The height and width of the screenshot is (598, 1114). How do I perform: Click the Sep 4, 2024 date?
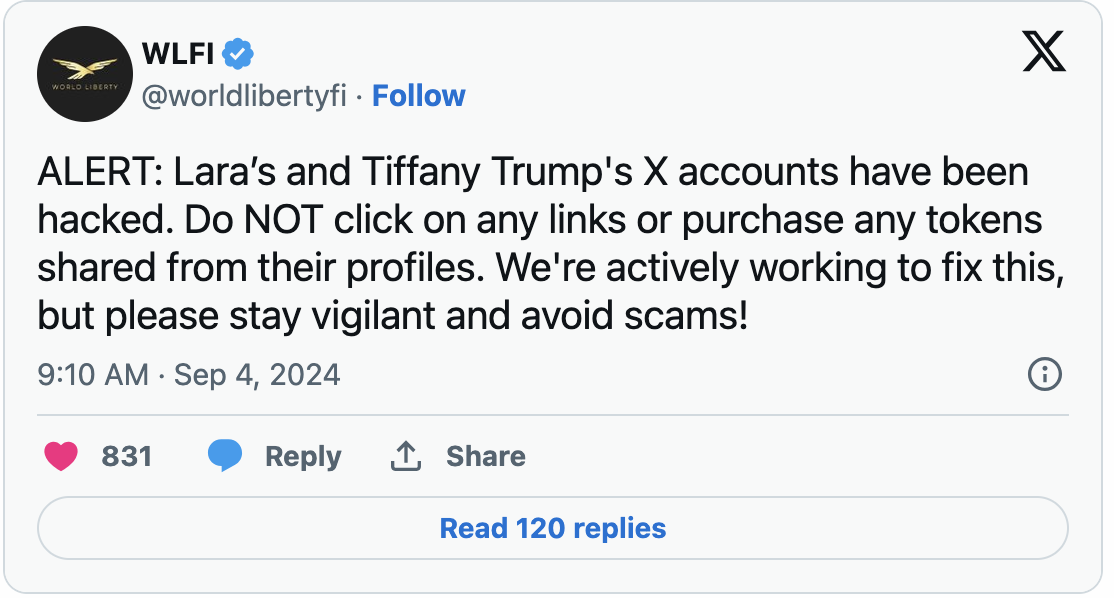click(257, 375)
